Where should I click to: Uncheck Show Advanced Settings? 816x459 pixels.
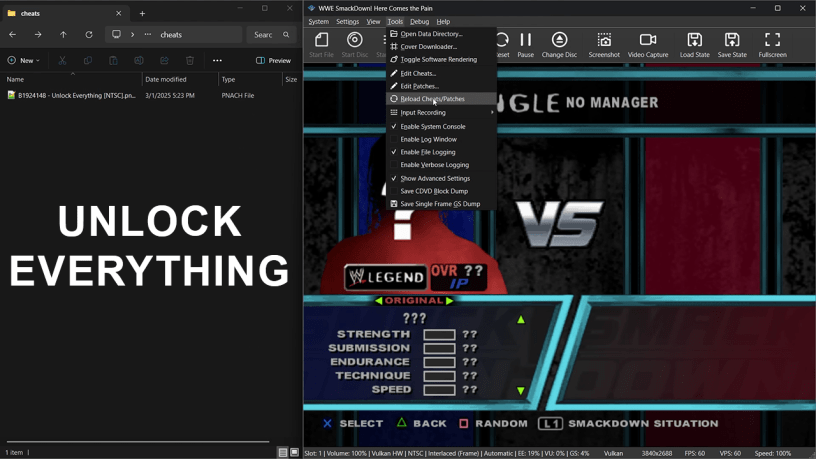pyautogui.click(x=434, y=178)
